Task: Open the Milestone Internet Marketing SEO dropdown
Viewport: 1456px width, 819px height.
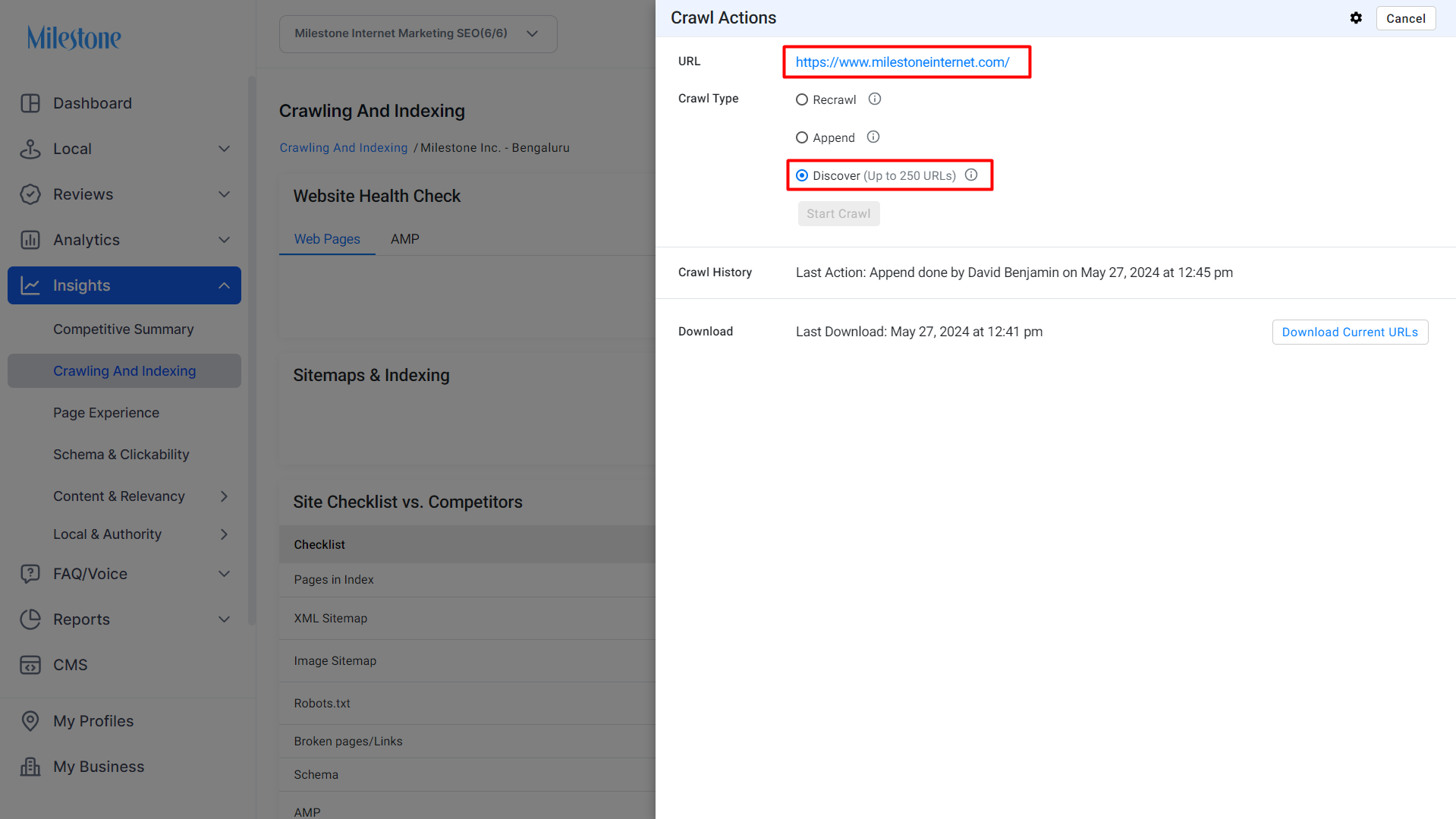Action: click(418, 33)
